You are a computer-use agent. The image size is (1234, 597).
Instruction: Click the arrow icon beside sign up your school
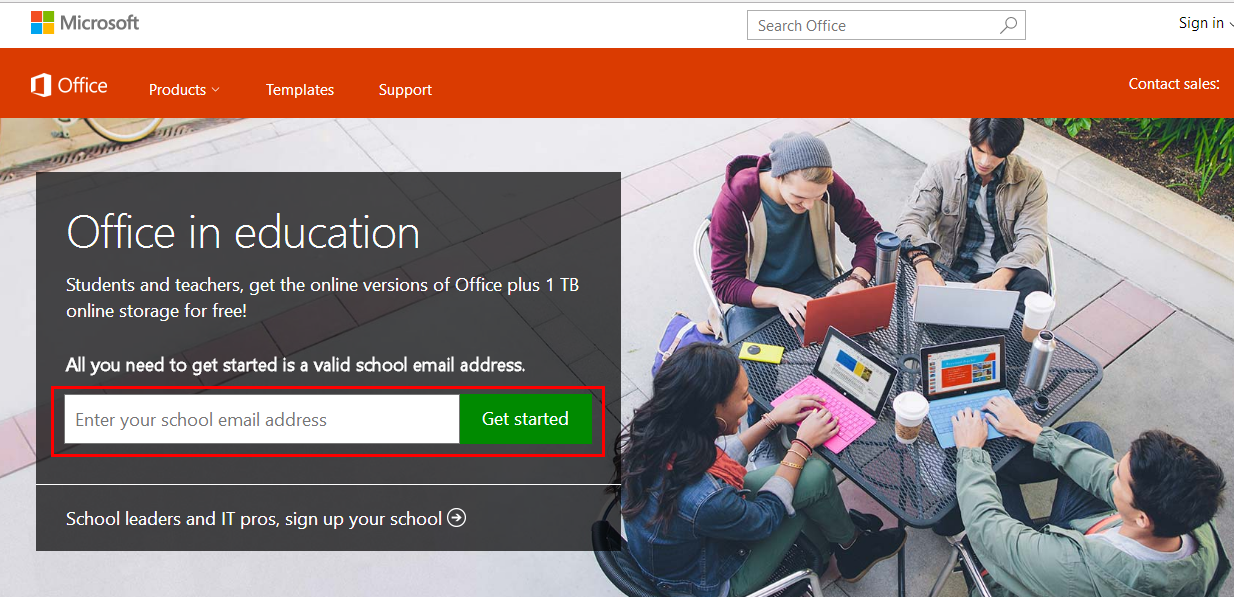456,518
